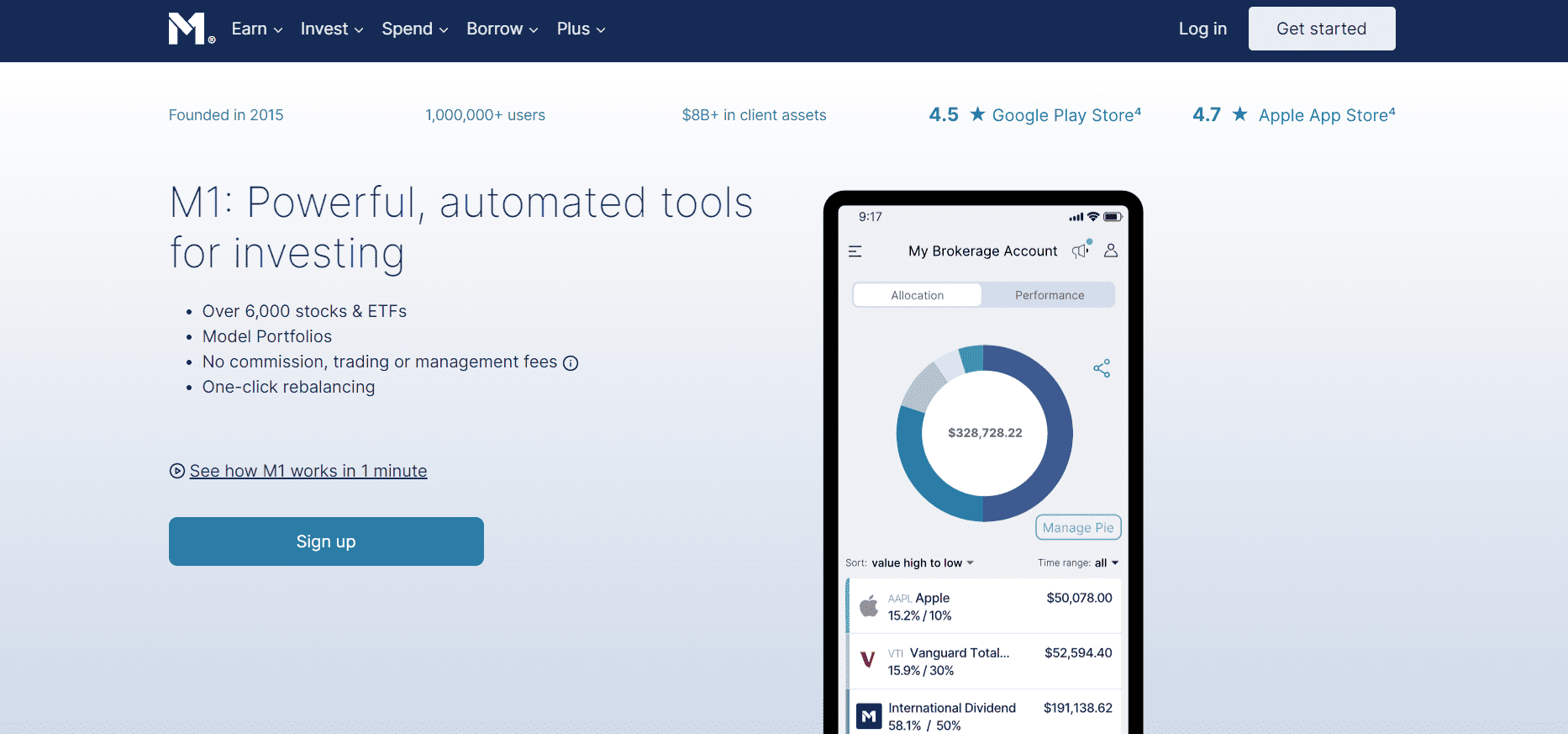Click the share icon near pie

pos(1102,368)
